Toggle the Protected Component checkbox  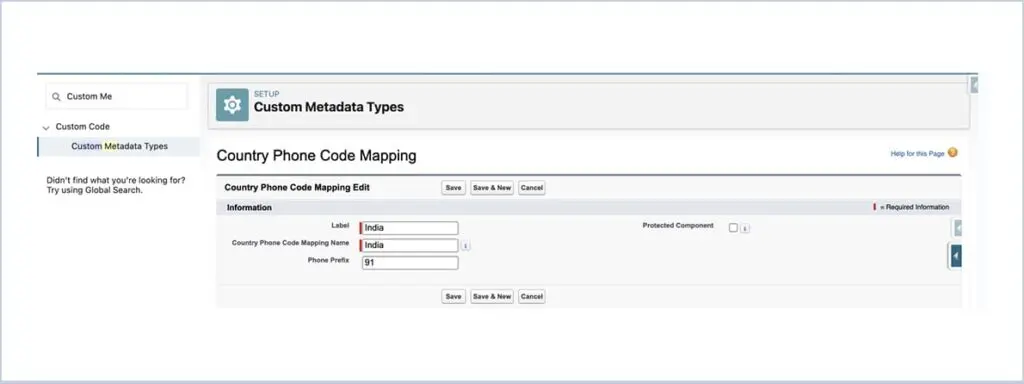click(733, 227)
